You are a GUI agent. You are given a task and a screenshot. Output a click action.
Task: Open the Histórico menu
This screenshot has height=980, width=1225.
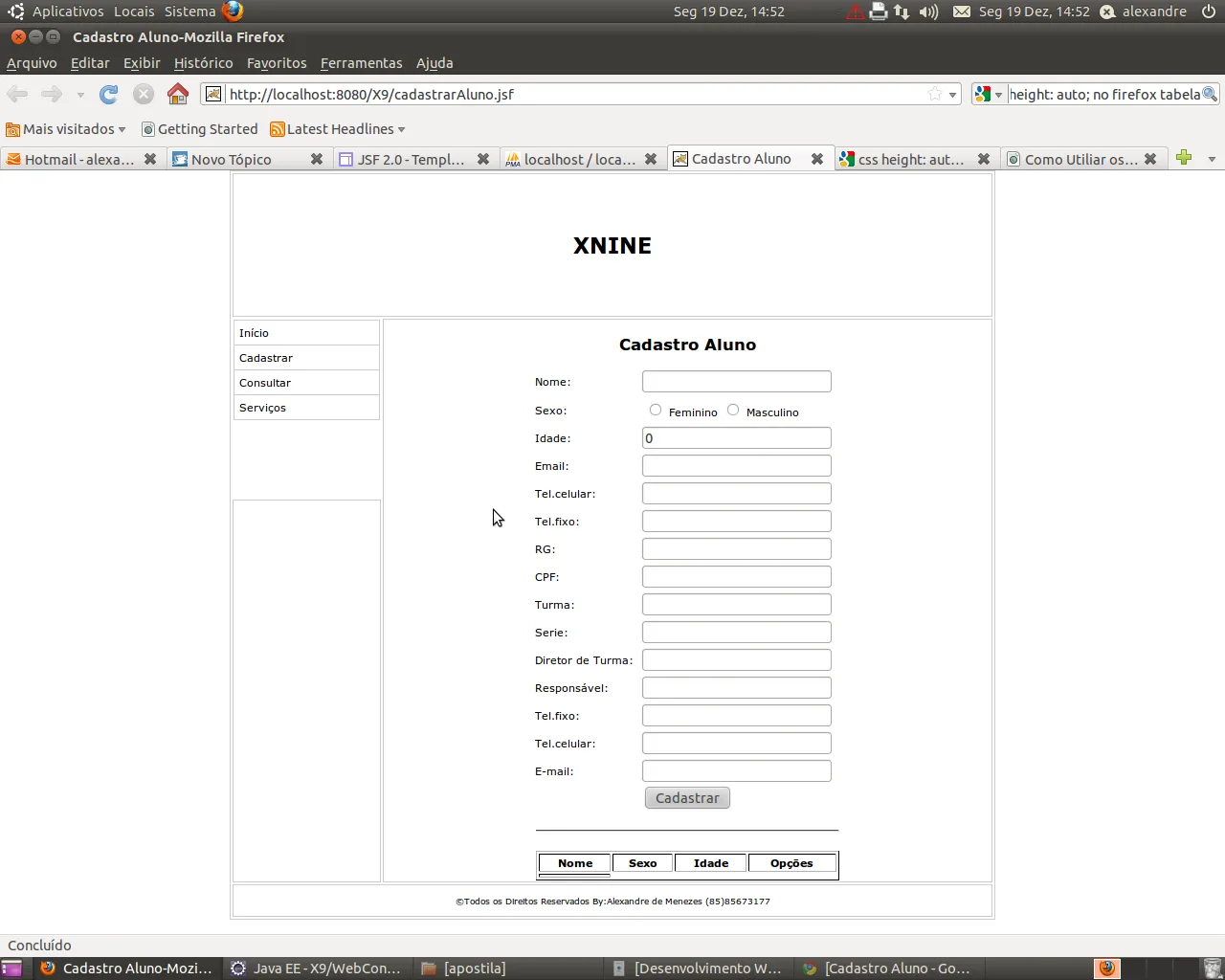[203, 63]
